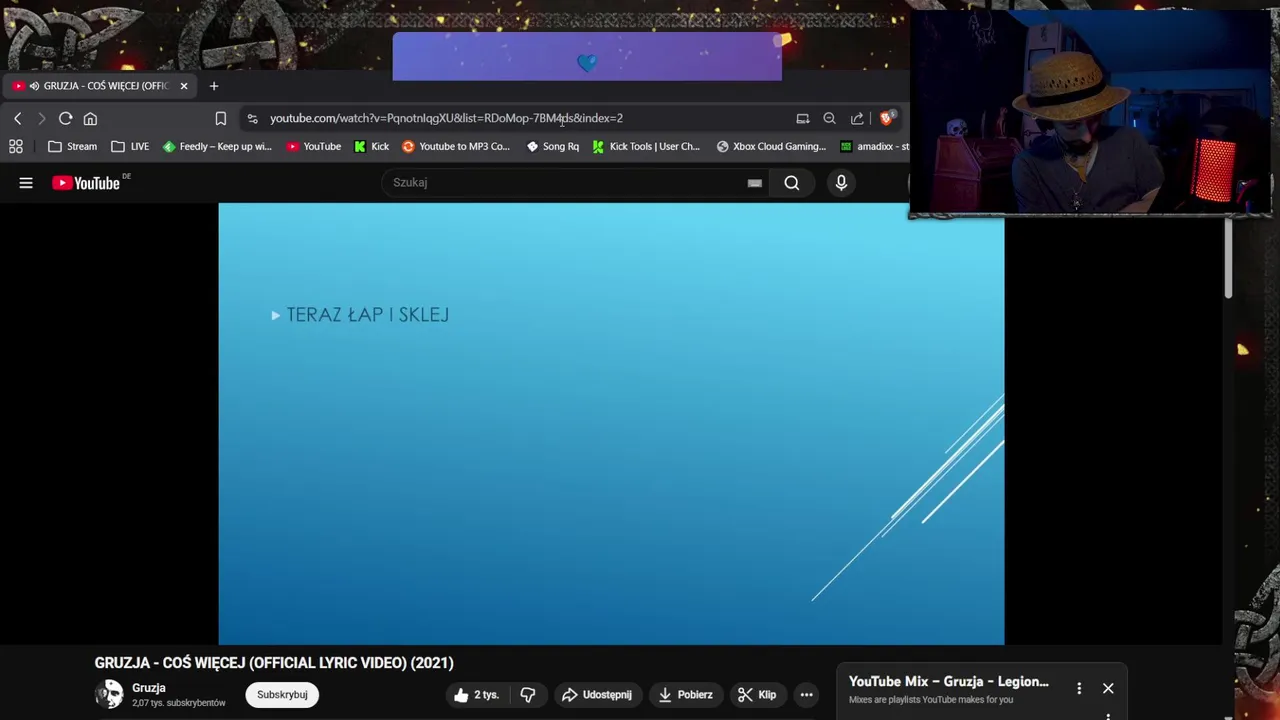Click the video title GRUZJA - COŚ WIĘCEJ

click(274, 663)
